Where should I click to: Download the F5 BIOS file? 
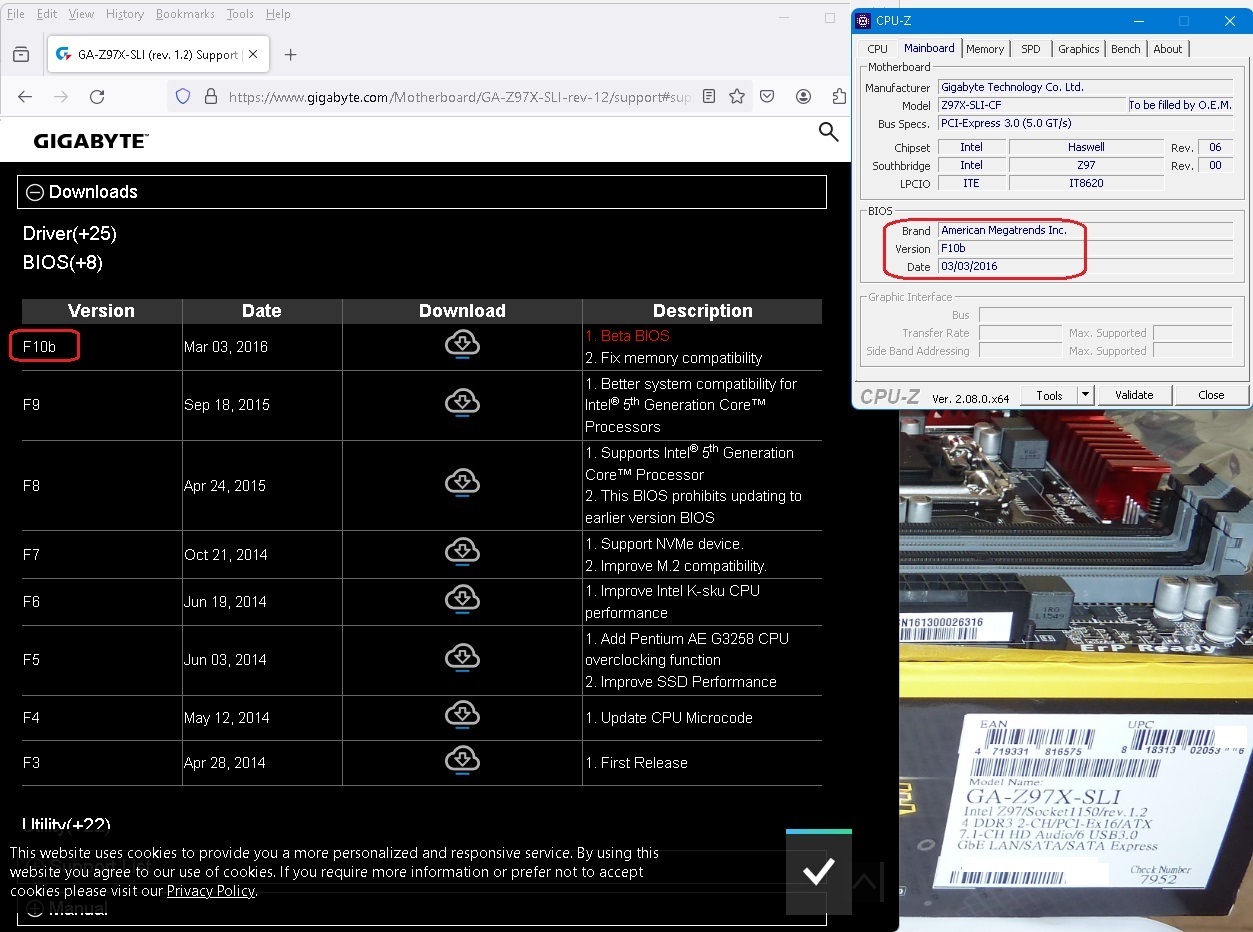(462, 658)
